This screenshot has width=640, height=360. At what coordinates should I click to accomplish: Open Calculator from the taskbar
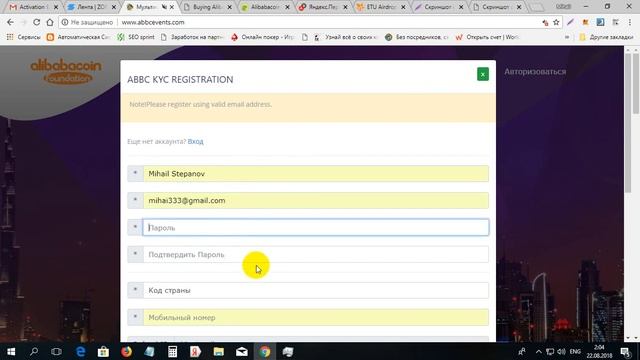pos(172,351)
